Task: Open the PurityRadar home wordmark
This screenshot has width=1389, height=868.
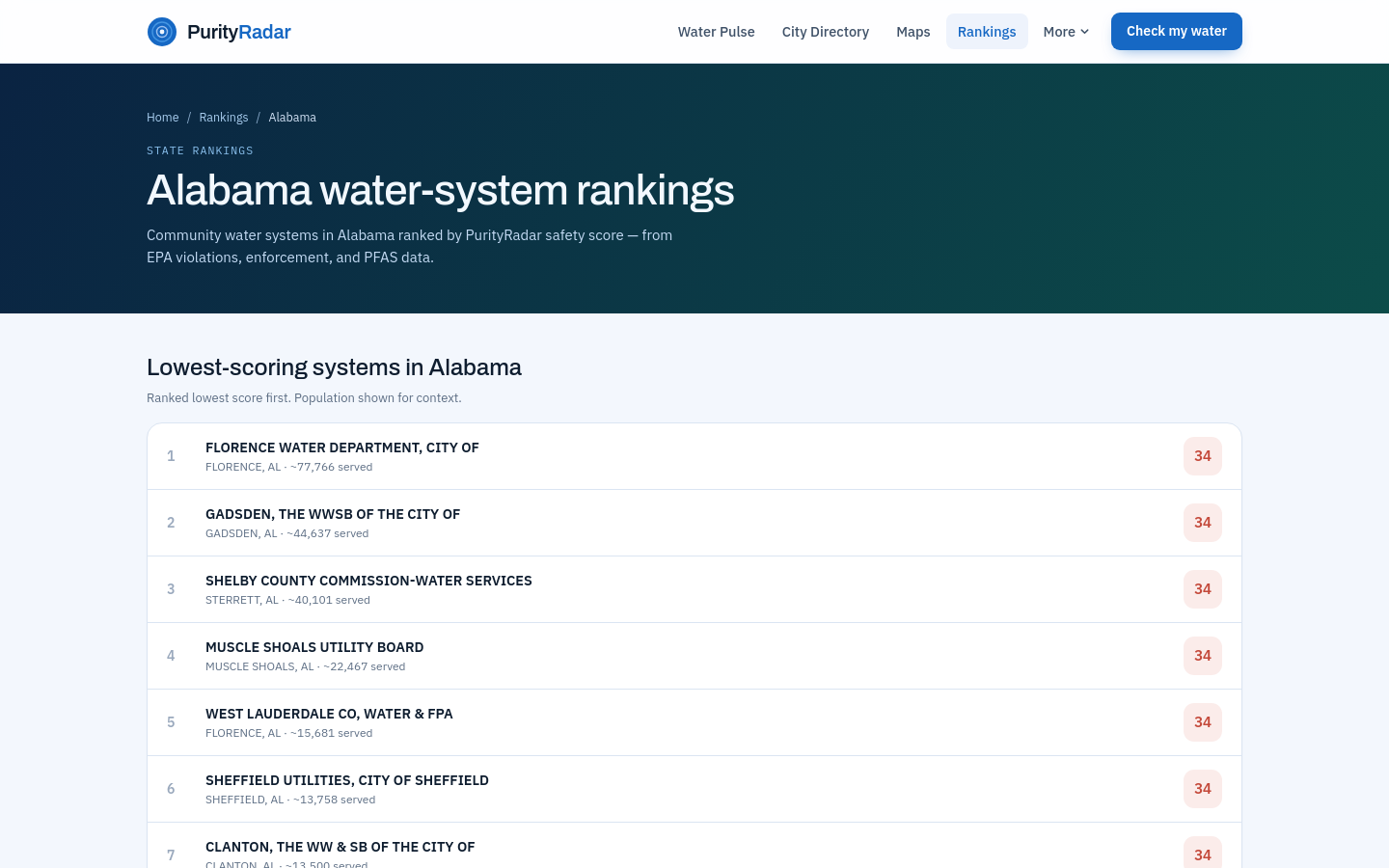Action: [x=239, y=32]
